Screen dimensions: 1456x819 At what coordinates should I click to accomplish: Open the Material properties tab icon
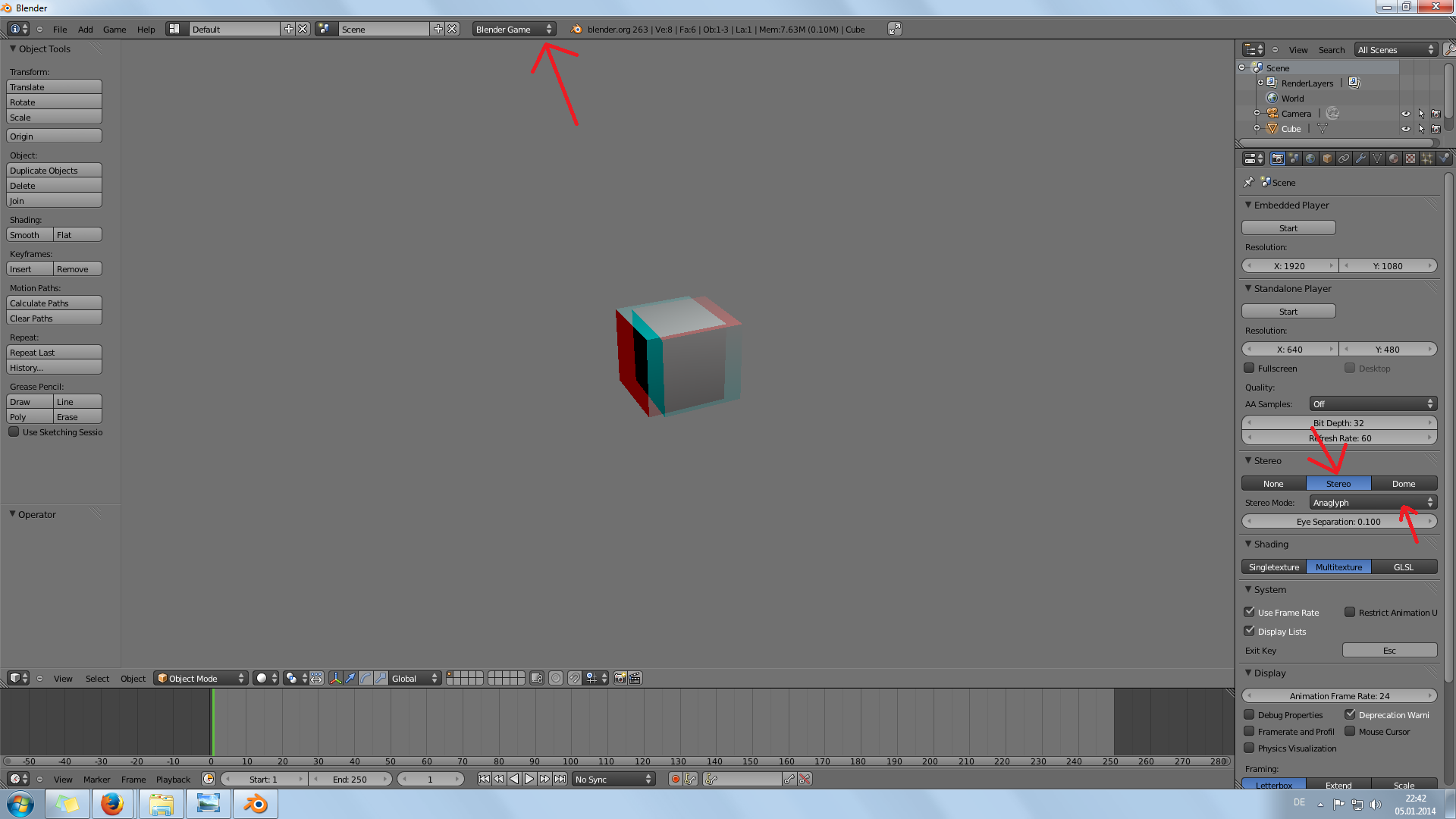coord(1394,158)
